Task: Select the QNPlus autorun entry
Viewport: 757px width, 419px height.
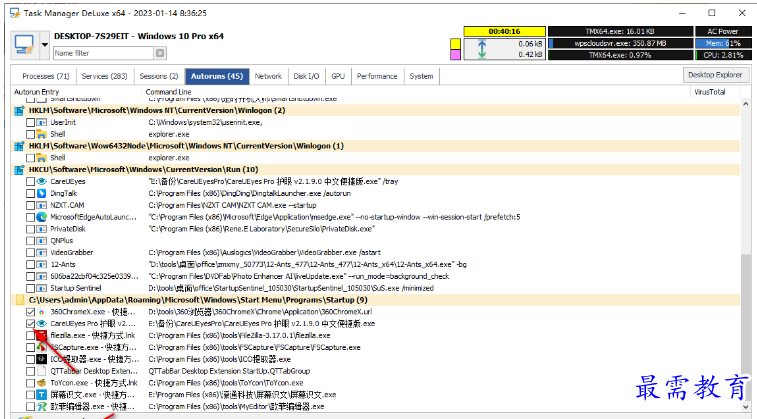Action: coord(62,241)
